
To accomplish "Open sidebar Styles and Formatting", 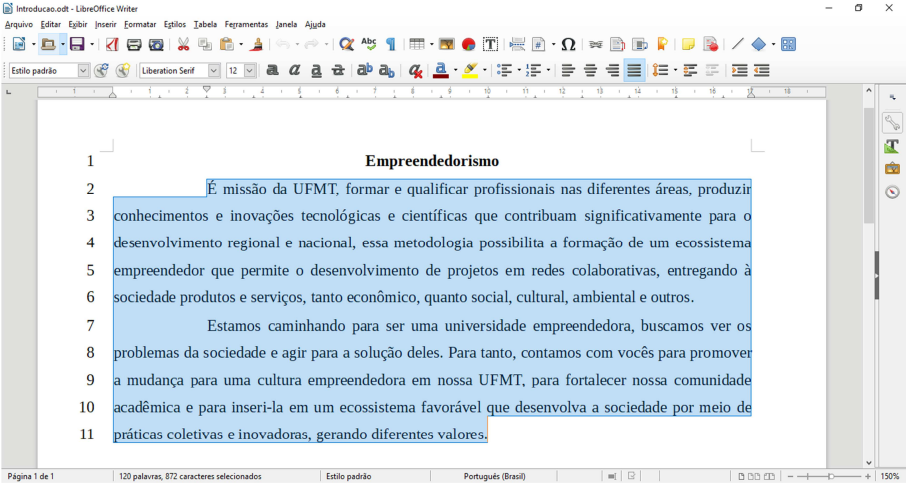I will tap(892, 146).
